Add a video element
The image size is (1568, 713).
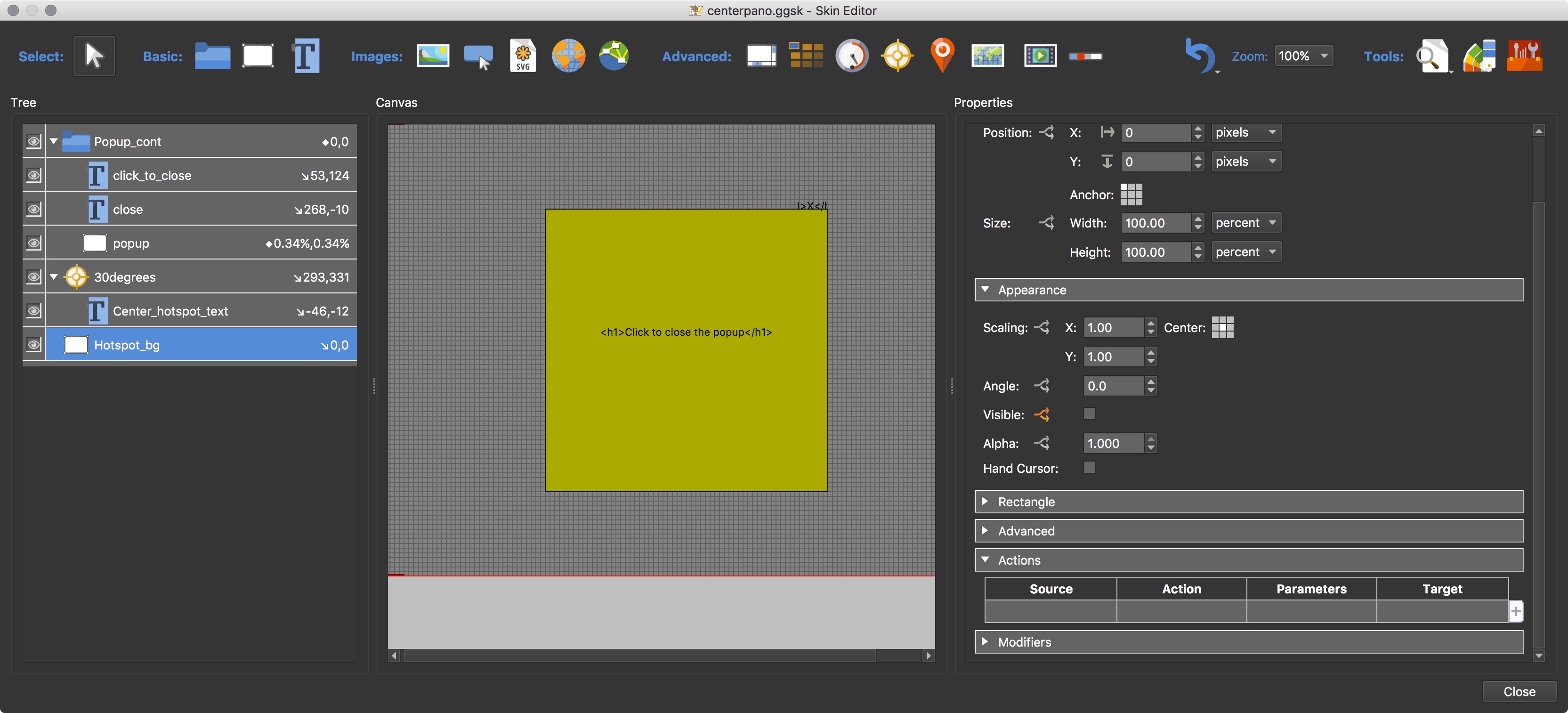(1040, 56)
